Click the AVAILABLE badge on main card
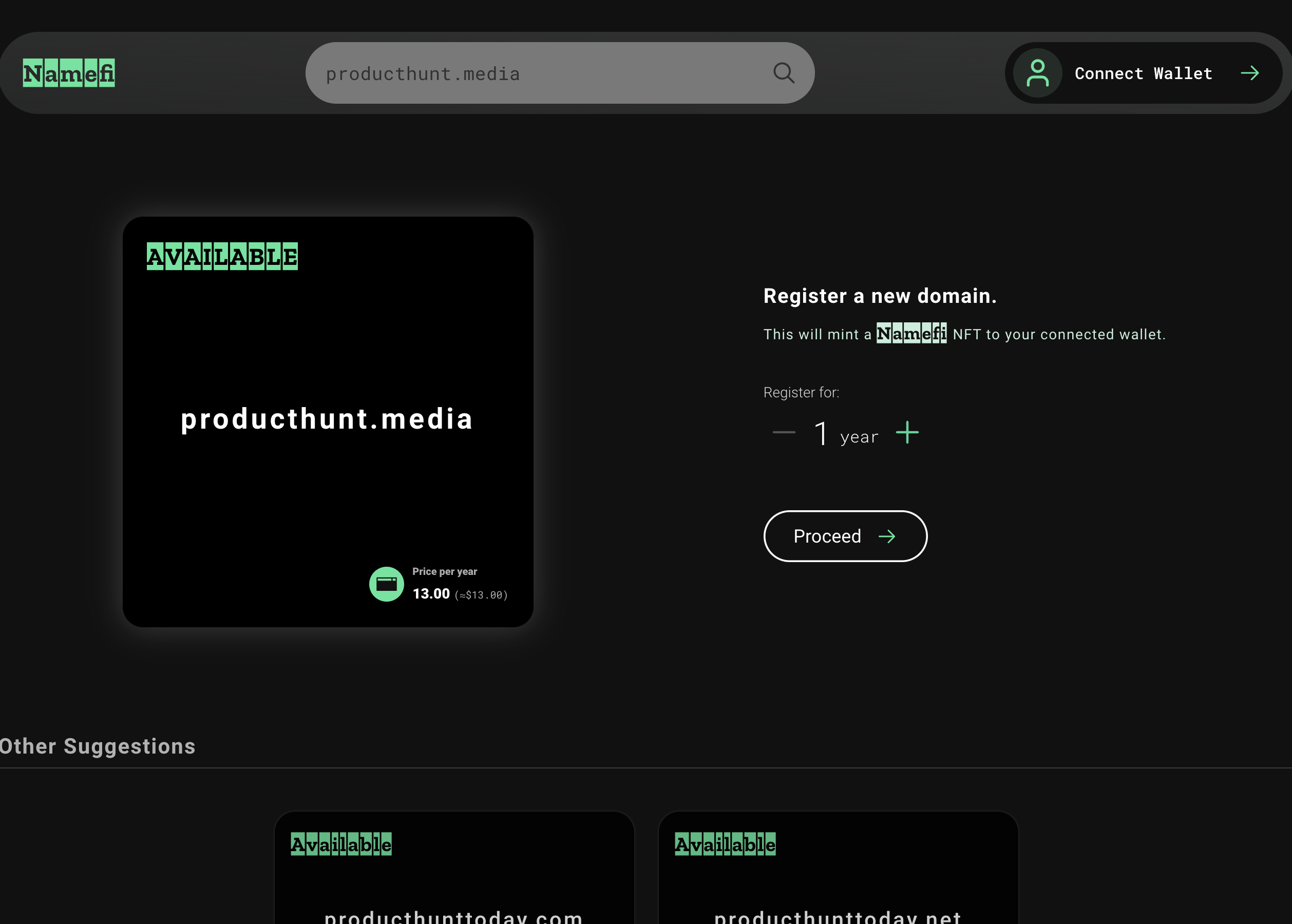This screenshot has height=924, width=1292. [x=222, y=256]
